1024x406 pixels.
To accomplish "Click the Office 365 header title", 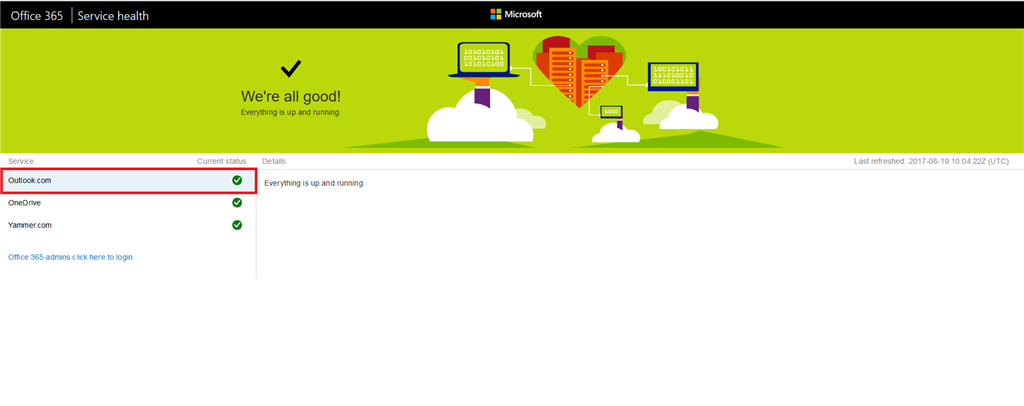I will (37, 16).
